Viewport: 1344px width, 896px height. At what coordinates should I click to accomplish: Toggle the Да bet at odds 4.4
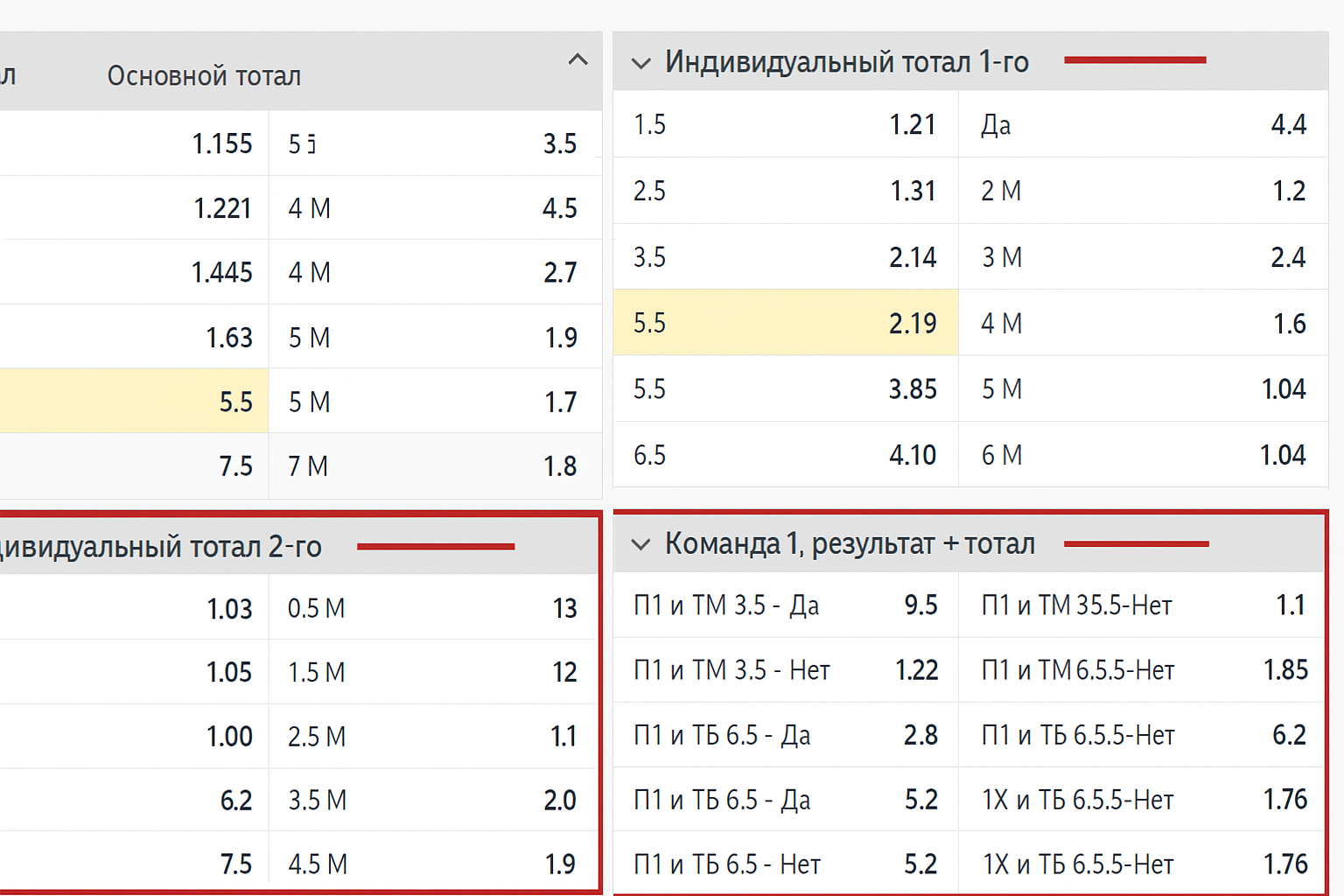point(1142,125)
